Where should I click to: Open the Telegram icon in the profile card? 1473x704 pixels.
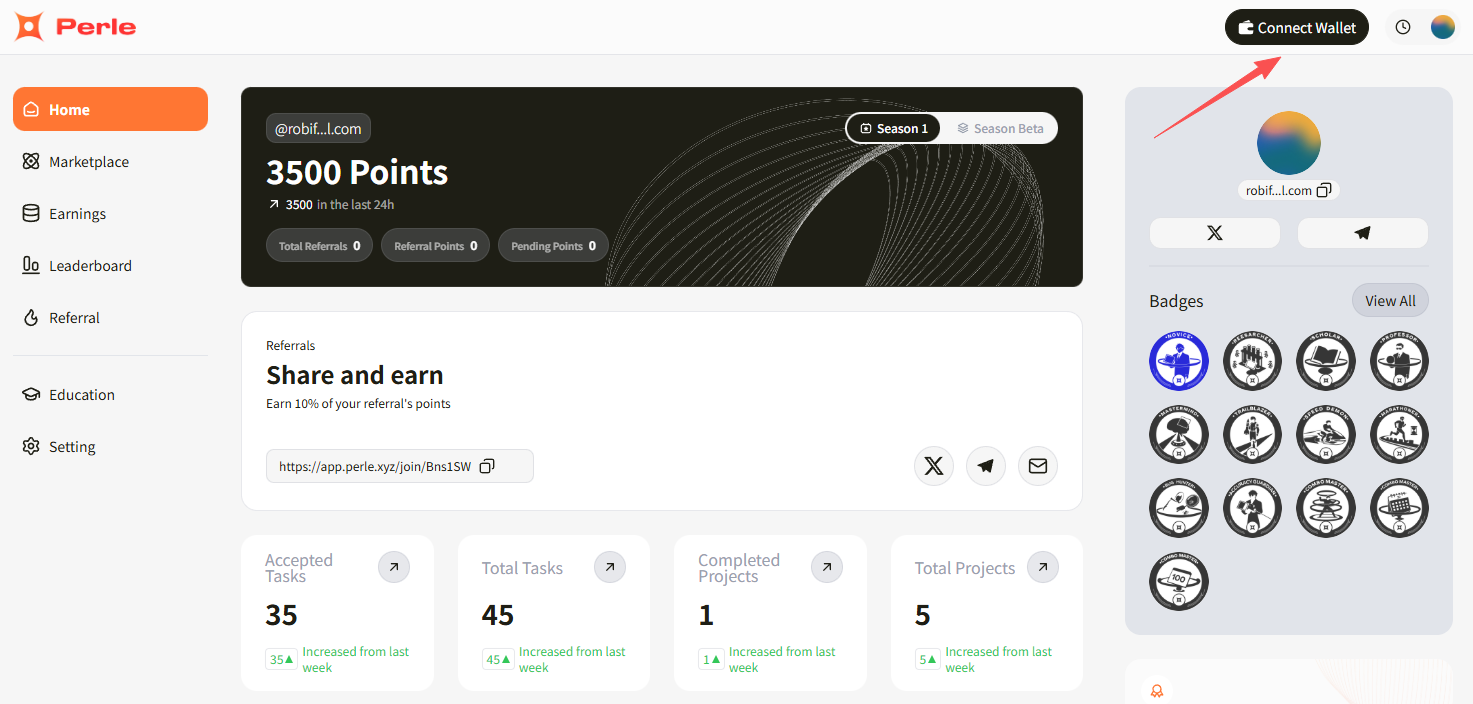click(x=1362, y=232)
